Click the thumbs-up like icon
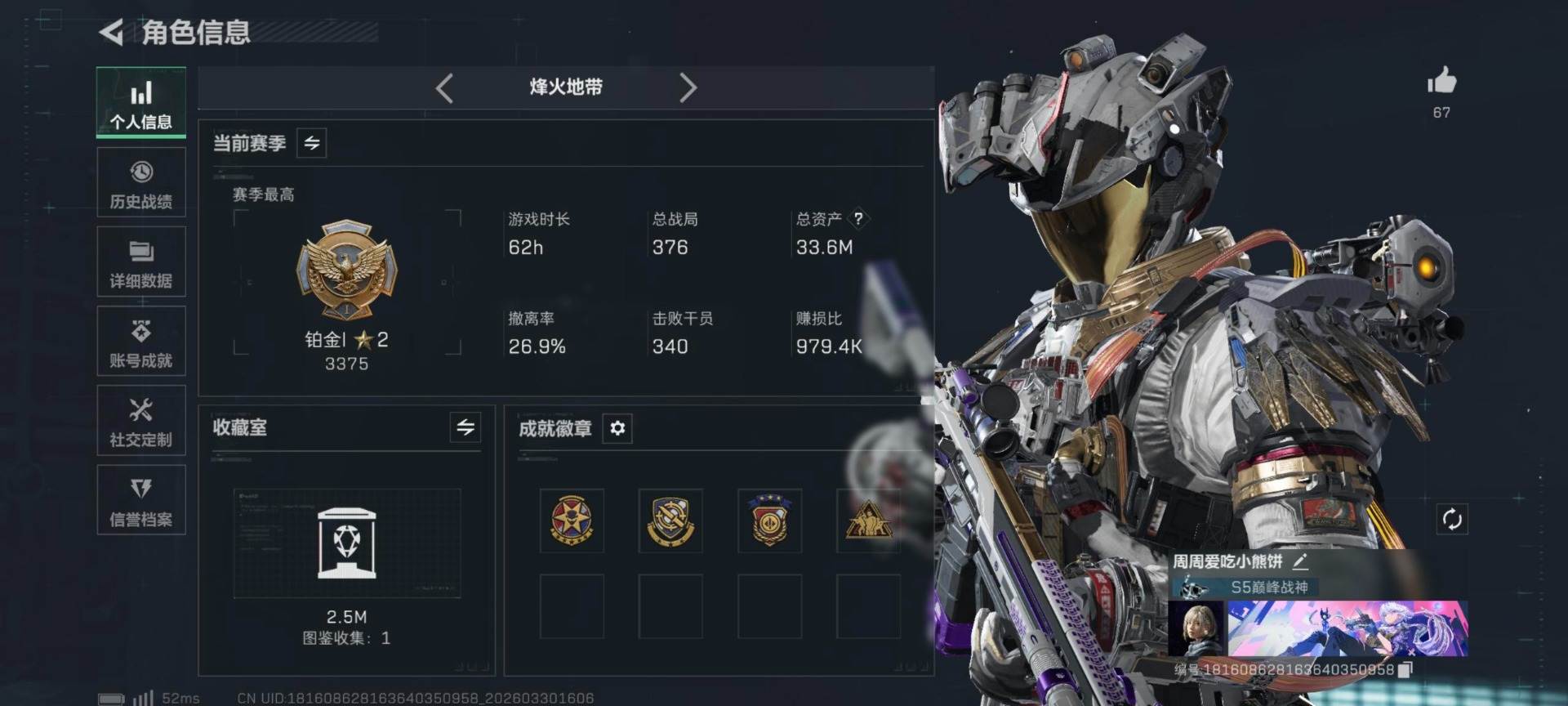This screenshot has height=706, width=1568. pyautogui.click(x=1441, y=81)
